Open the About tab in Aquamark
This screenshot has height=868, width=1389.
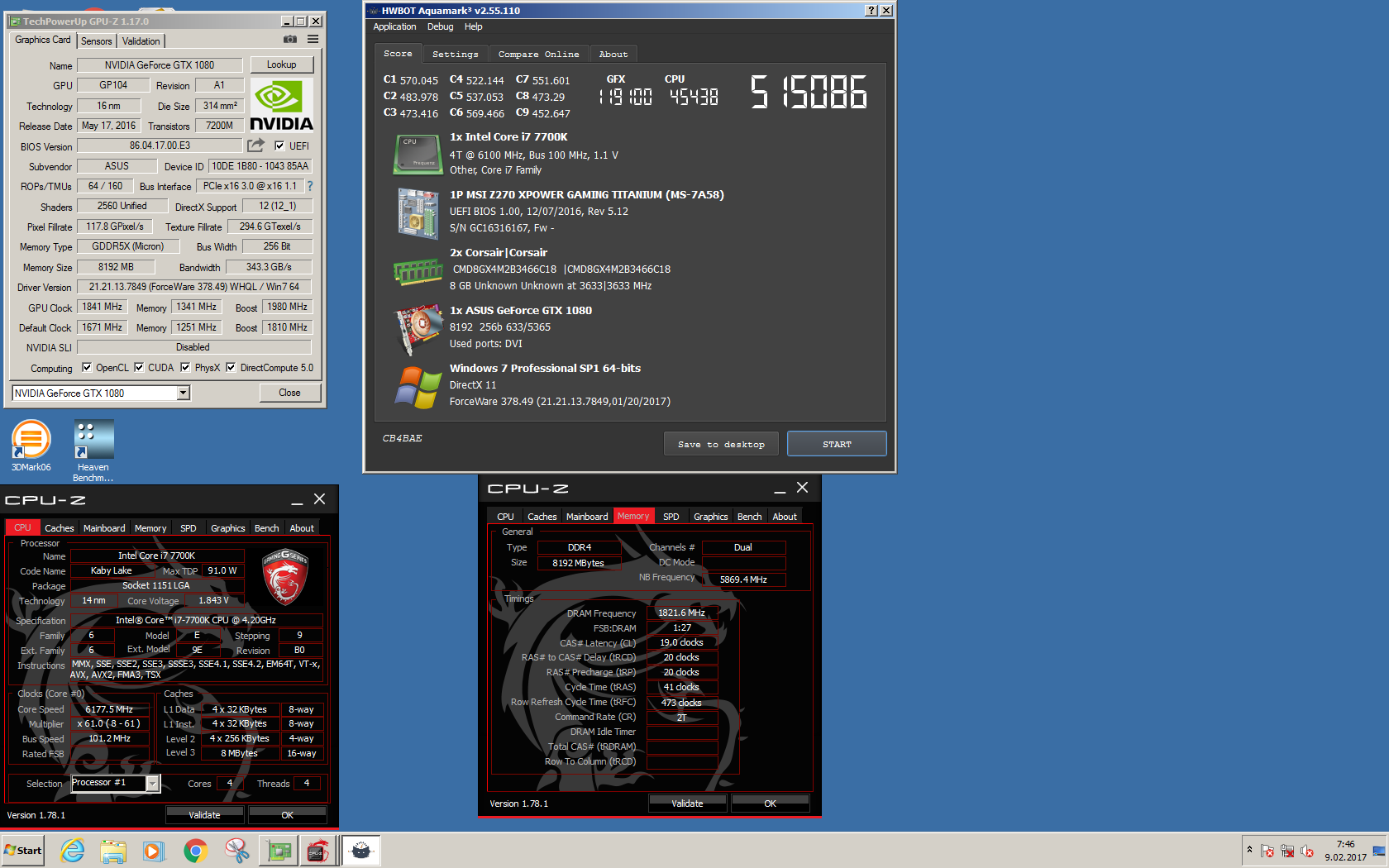pyautogui.click(x=613, y=55)
